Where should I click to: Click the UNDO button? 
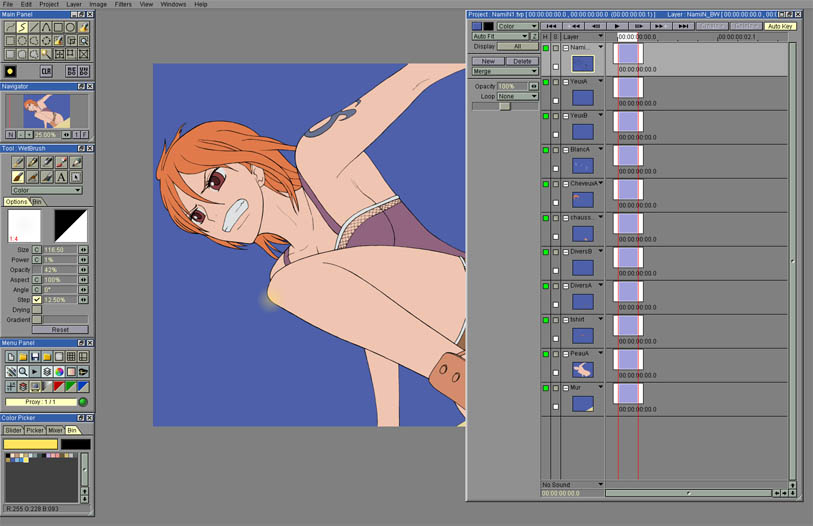tap(83, 71)
